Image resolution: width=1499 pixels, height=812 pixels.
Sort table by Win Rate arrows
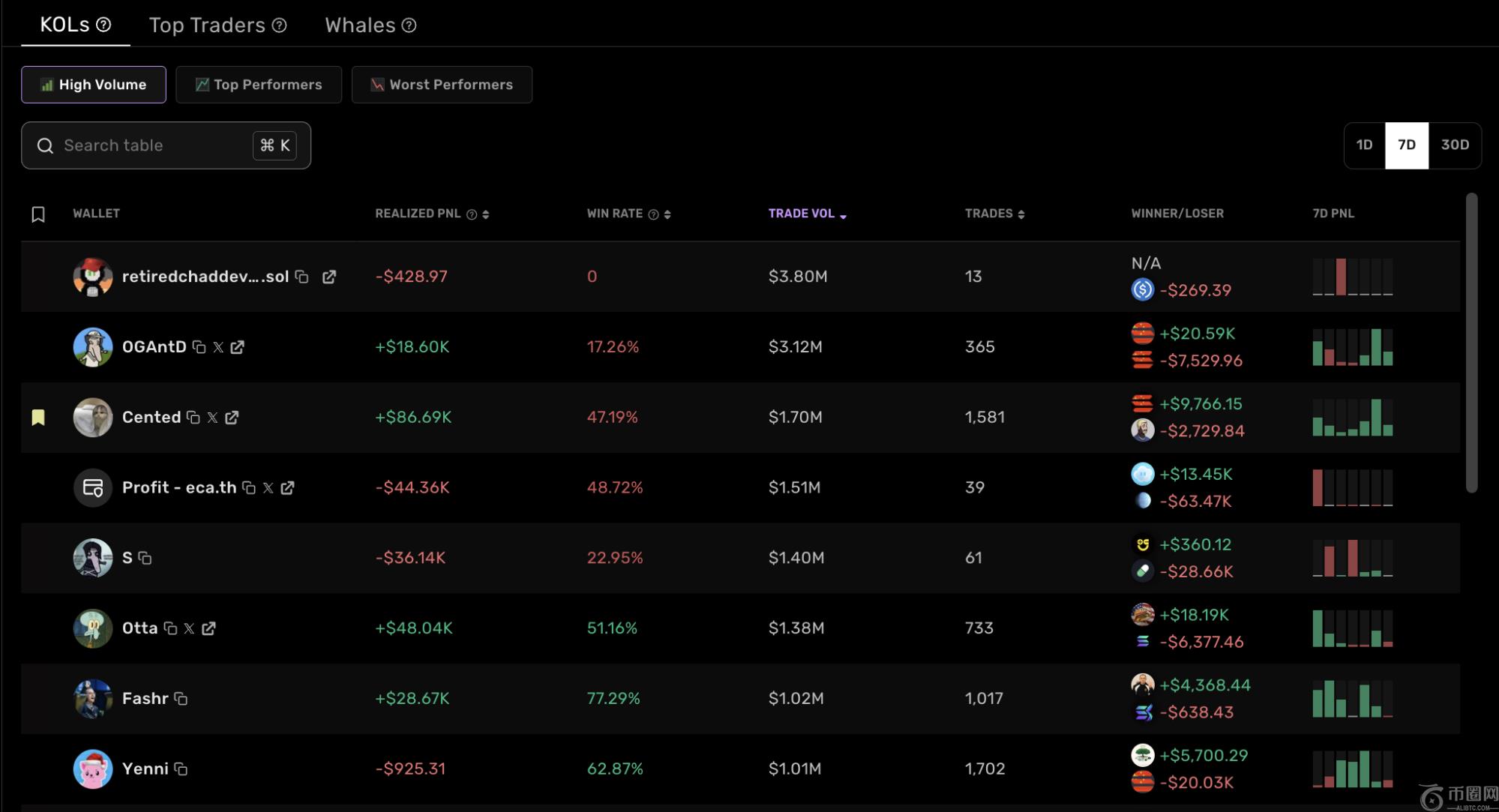[x=667, y=214]
